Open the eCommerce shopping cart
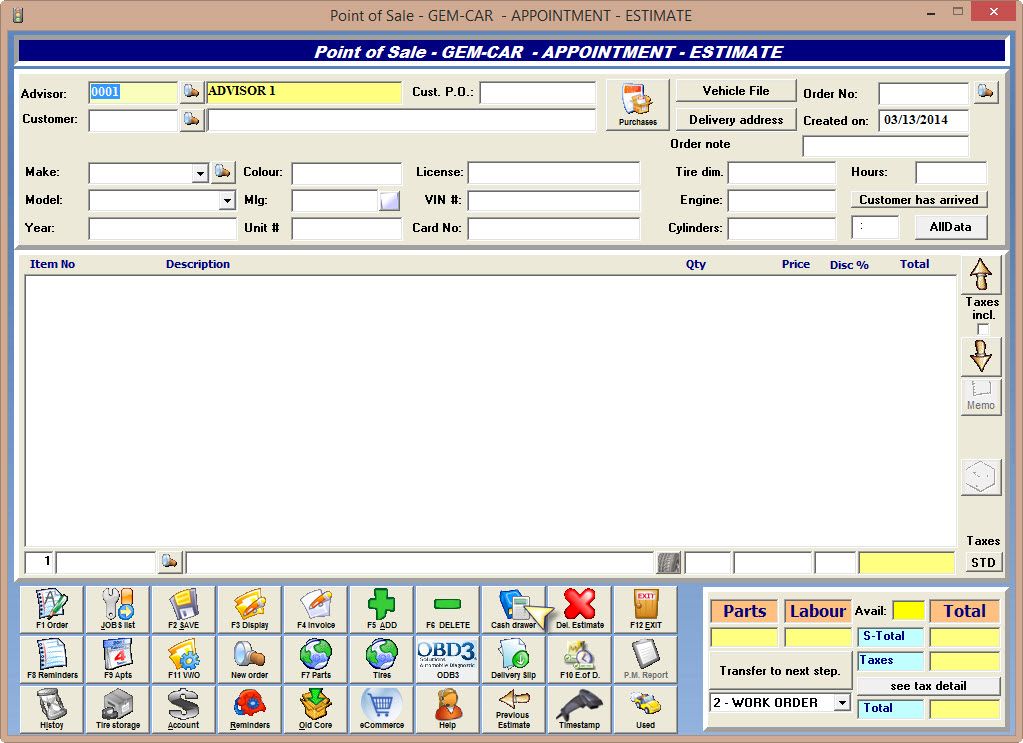 (381, 709)
